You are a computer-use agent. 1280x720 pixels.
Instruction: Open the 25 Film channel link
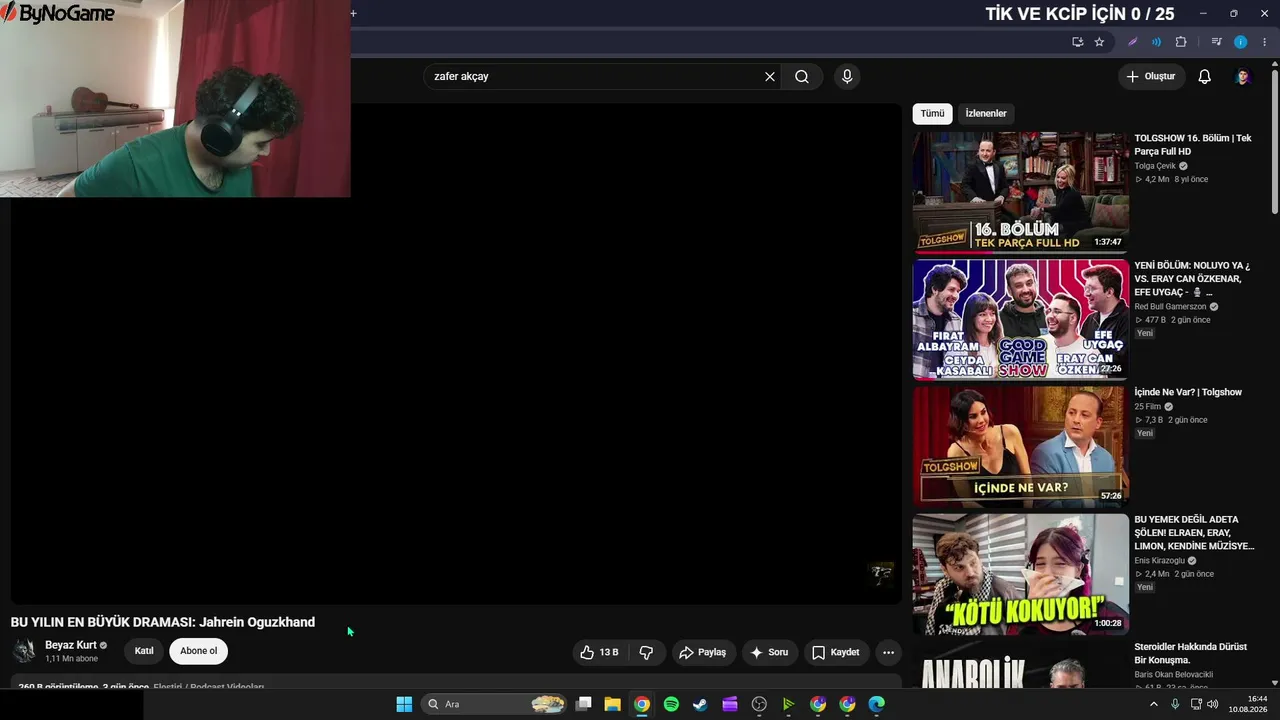[x=1147, y=407]
